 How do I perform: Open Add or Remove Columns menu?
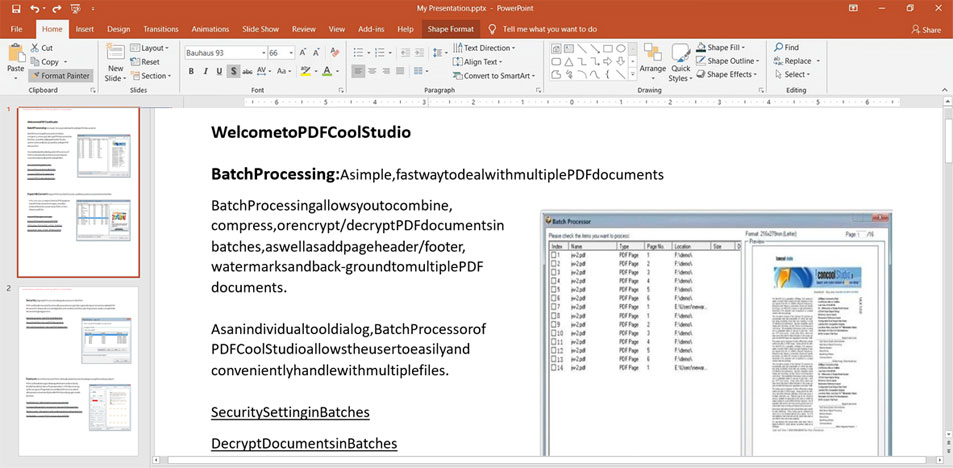[x=419, y=71]
